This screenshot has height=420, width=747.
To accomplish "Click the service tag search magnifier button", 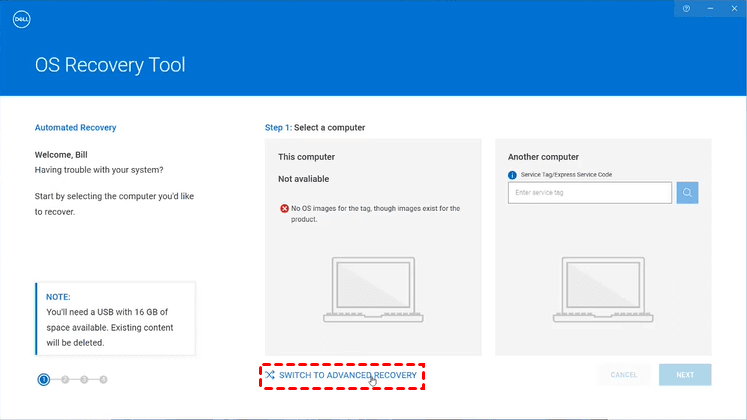I will [x=687, y=193].
